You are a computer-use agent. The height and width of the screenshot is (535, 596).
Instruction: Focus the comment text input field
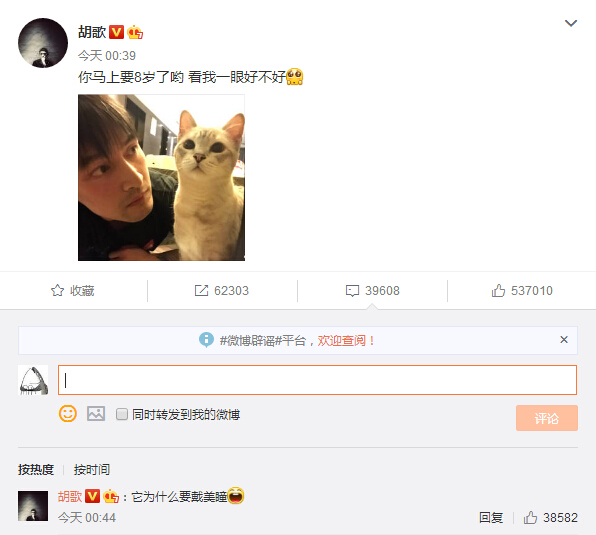pyautogui.click(x=317, y=380)
